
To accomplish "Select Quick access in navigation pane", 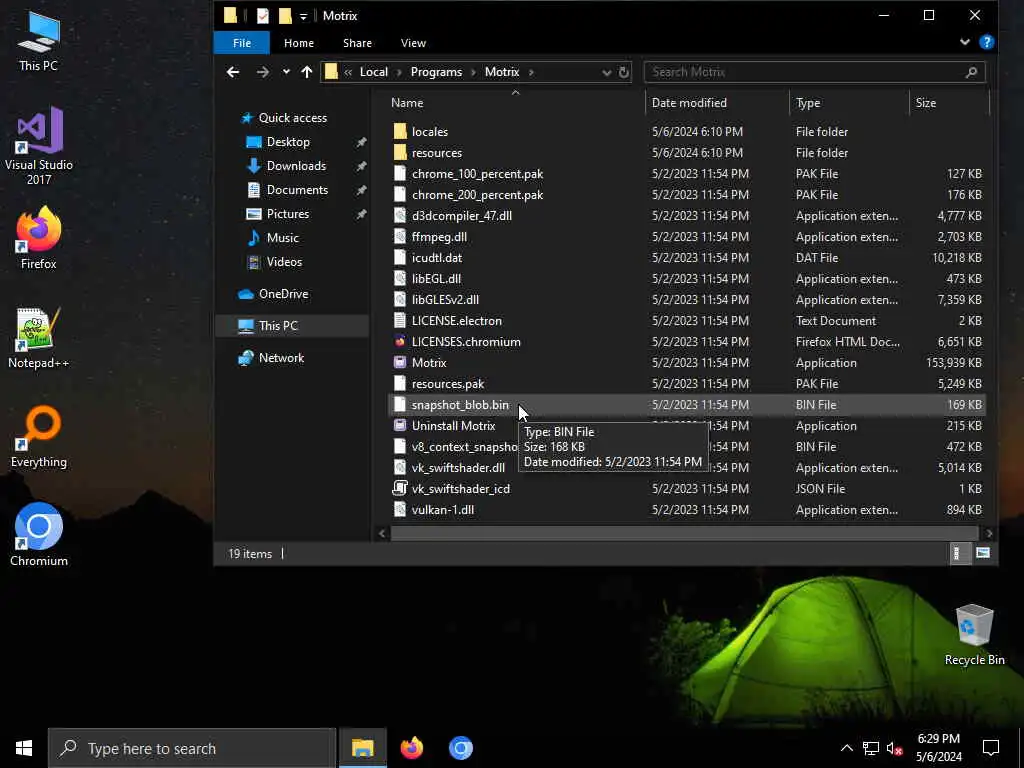I will click(292, 118).
